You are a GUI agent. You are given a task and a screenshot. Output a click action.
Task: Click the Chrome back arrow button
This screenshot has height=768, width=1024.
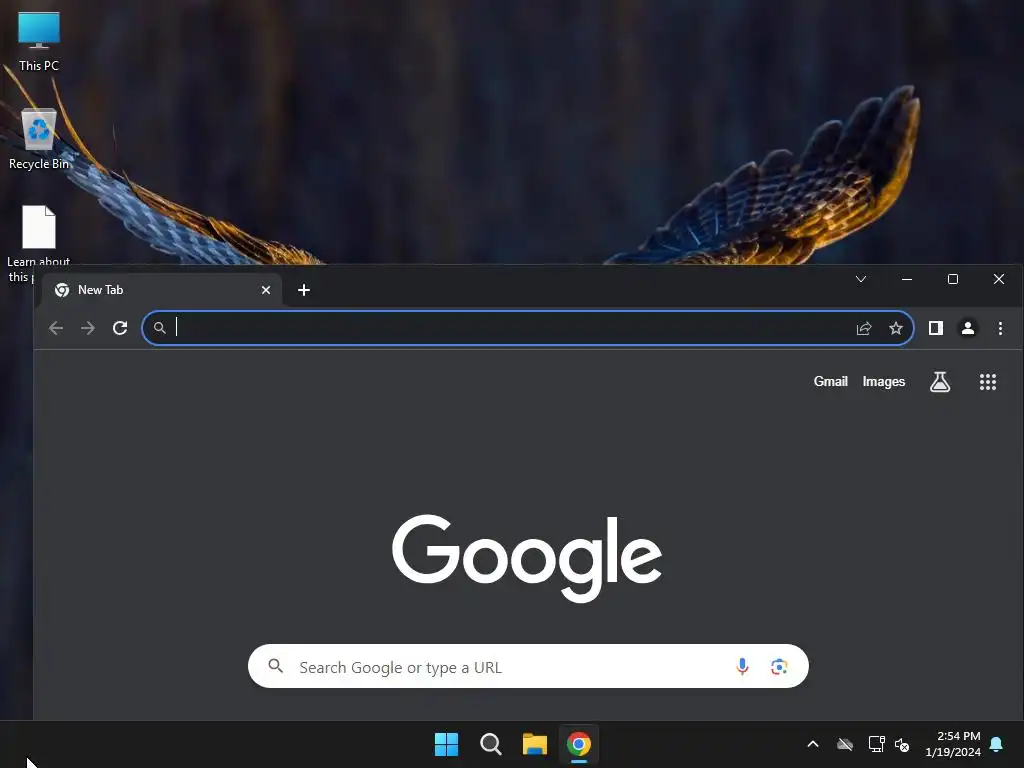(56, 328)
